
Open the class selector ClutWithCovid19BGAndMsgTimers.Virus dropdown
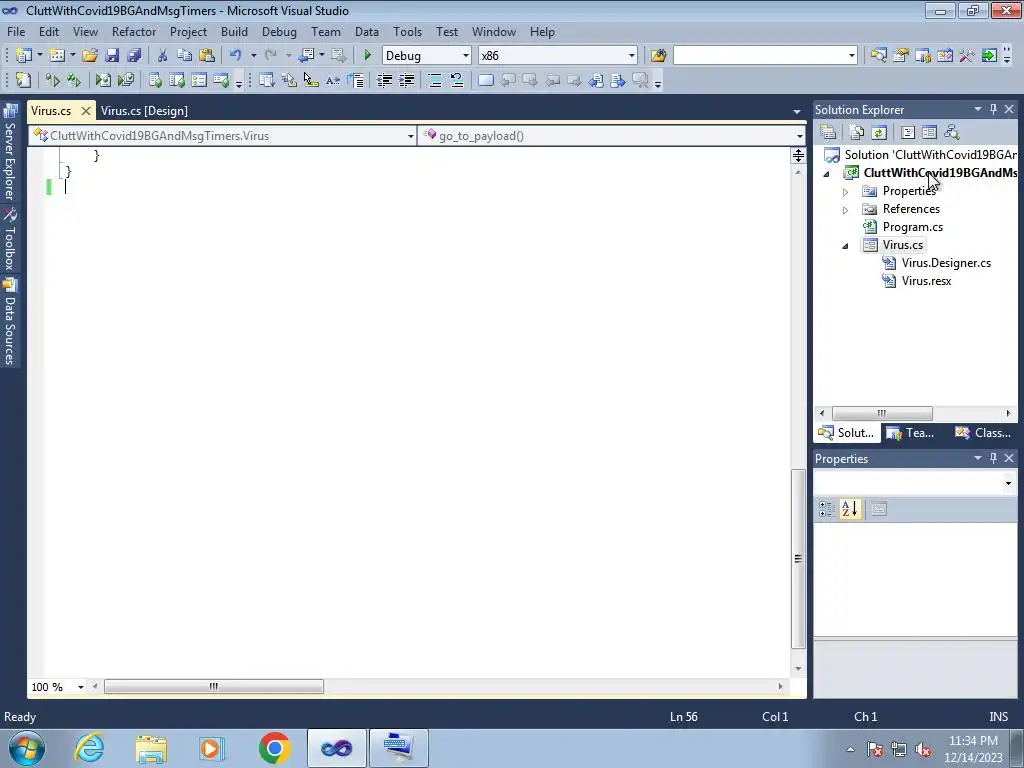click(410, 136)
